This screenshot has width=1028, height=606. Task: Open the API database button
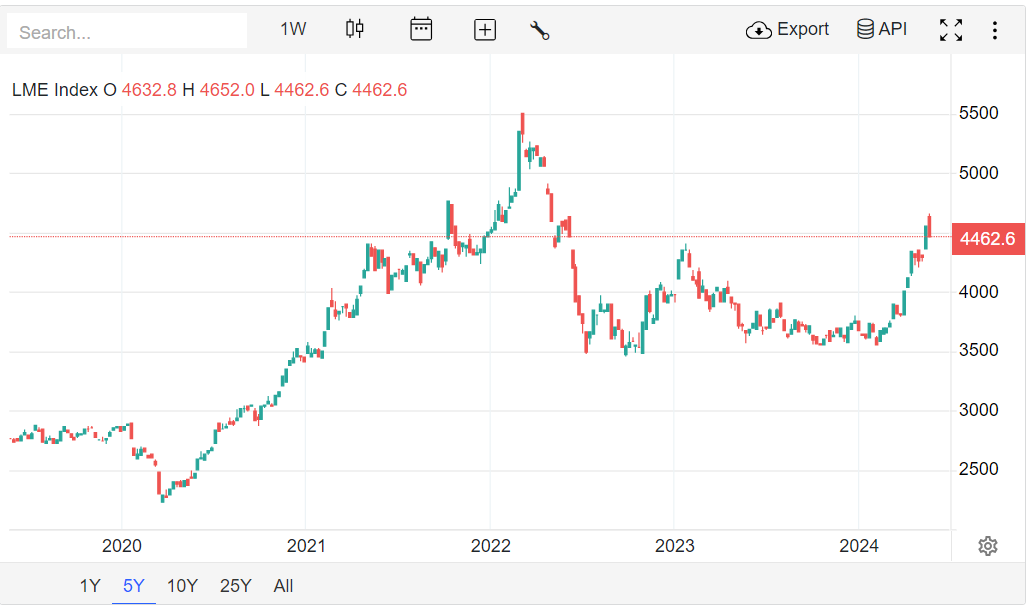click(882, 29)
